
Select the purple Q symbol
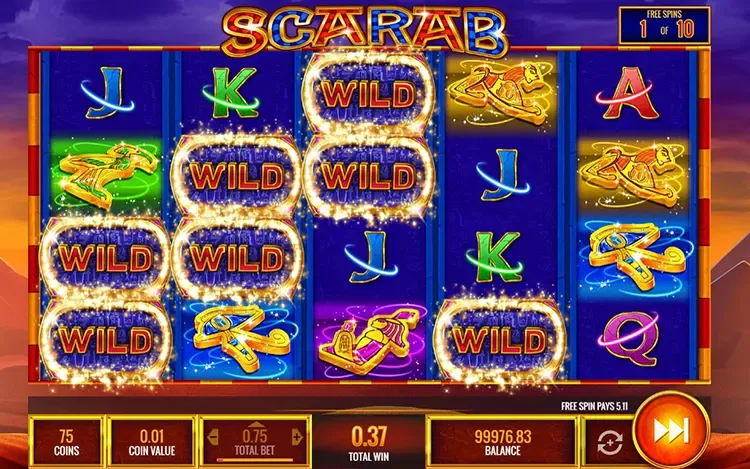pos(629,339)
